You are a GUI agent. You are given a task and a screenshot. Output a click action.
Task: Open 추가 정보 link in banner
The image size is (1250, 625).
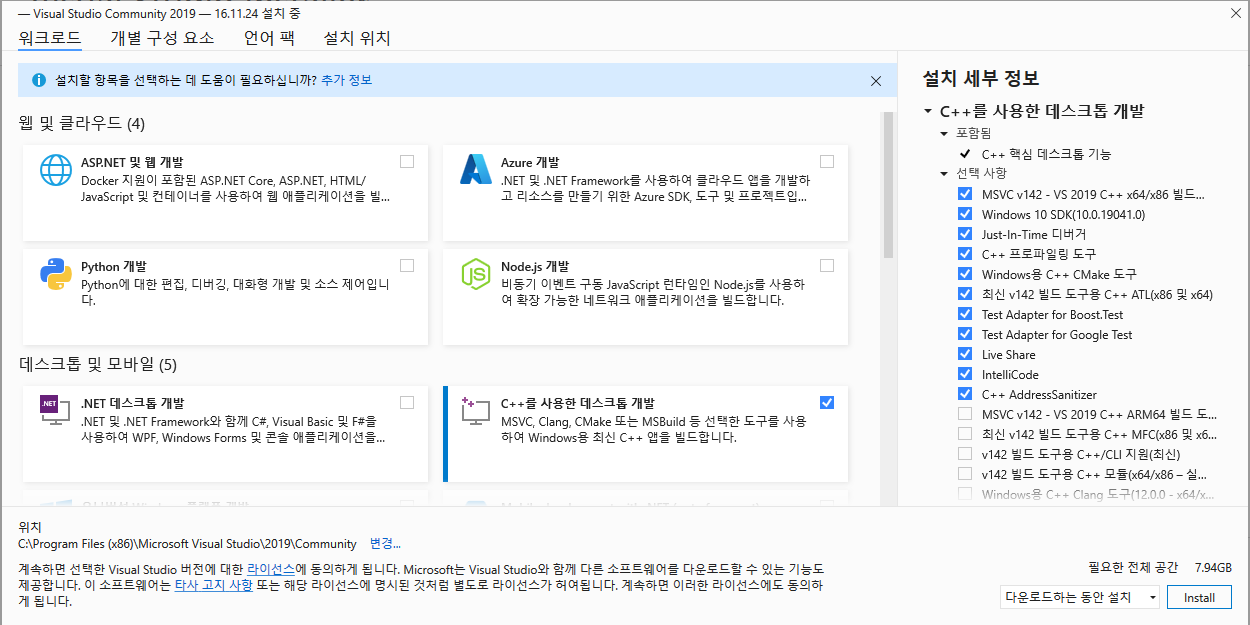pyautogui.click(x=346, y=80)
